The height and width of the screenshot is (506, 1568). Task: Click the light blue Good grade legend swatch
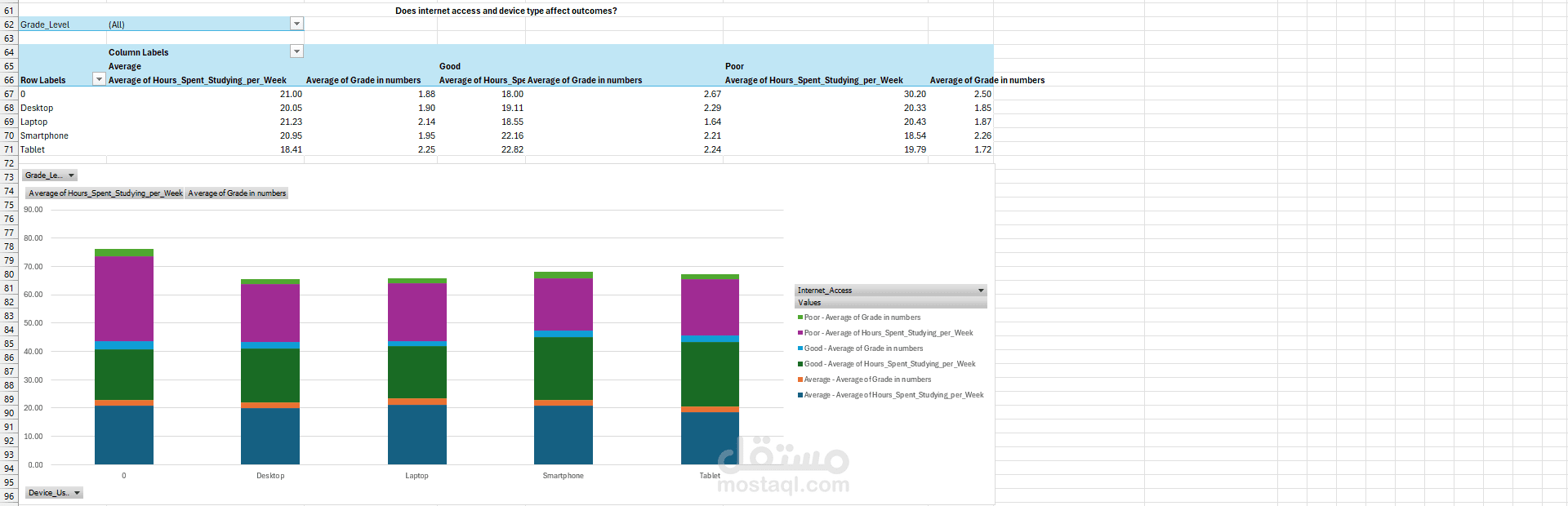(x=800, y=348)
